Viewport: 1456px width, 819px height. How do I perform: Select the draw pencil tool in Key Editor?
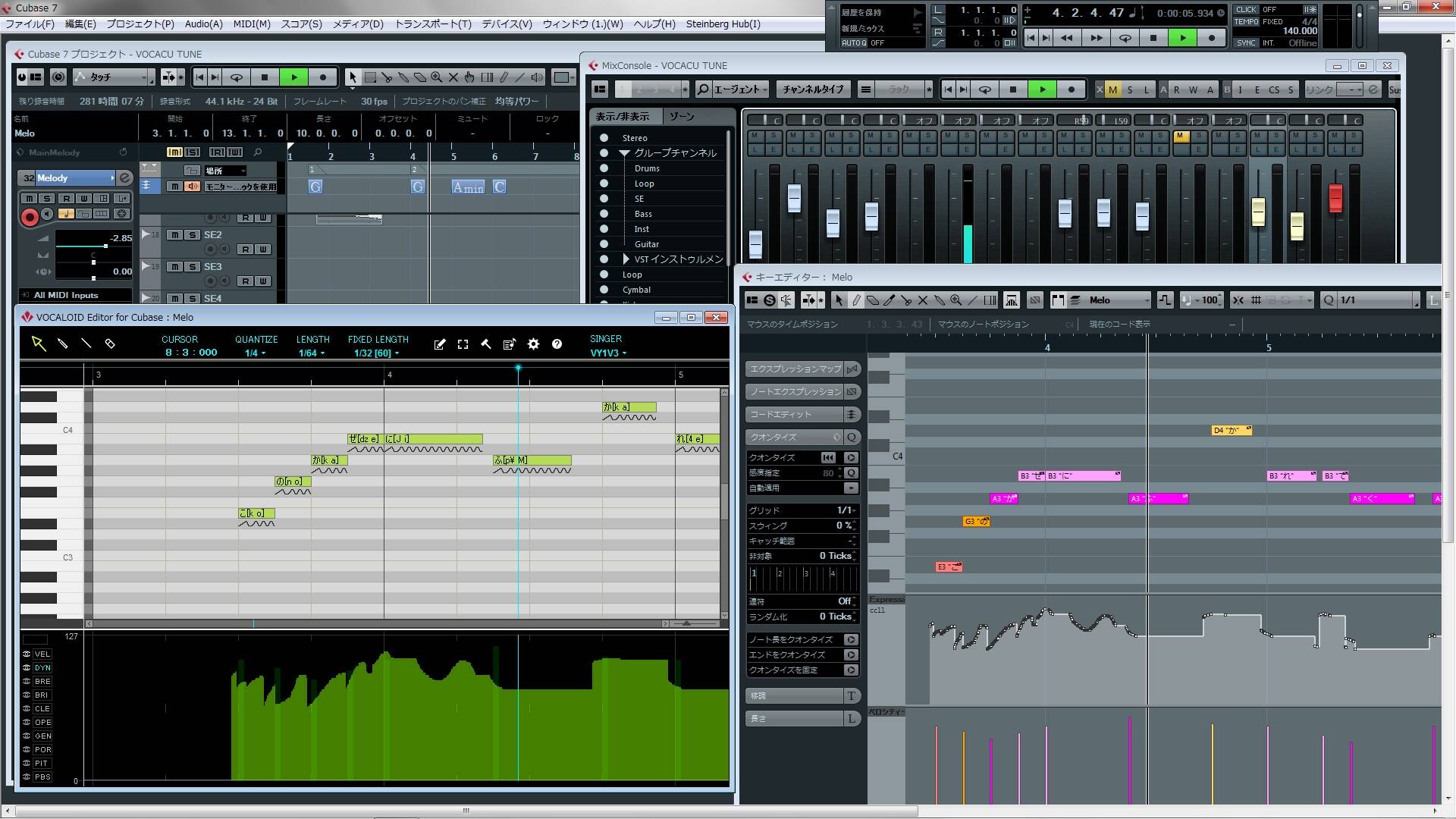[856, 300]
